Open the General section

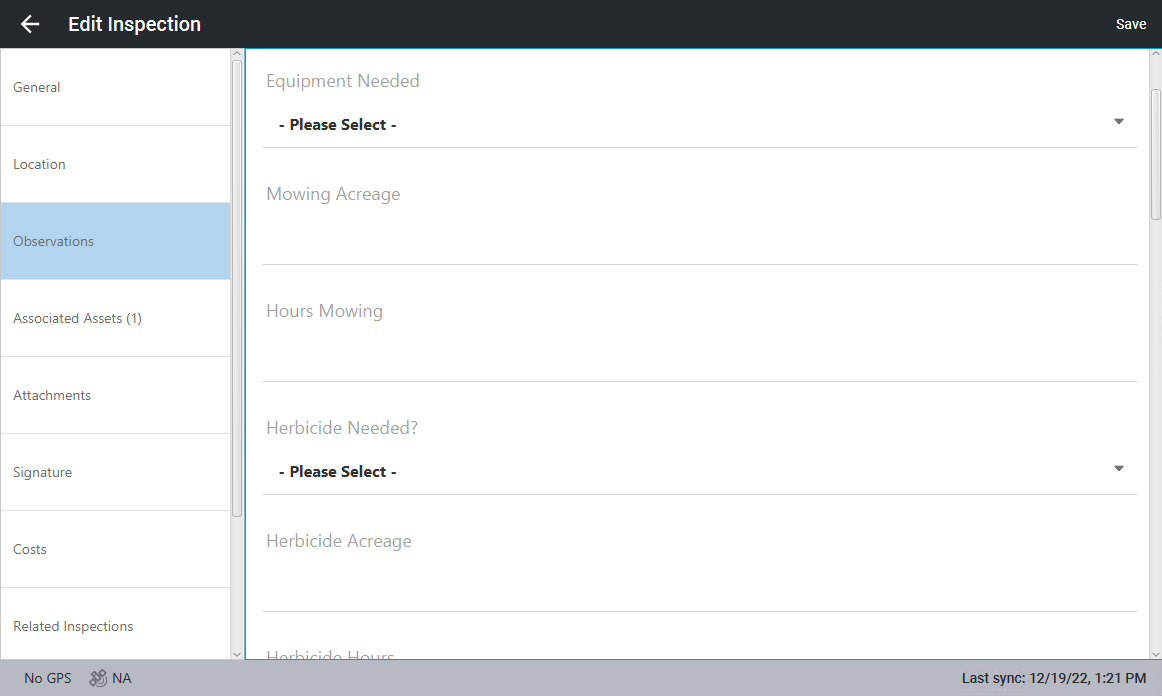tap(115, 87)
